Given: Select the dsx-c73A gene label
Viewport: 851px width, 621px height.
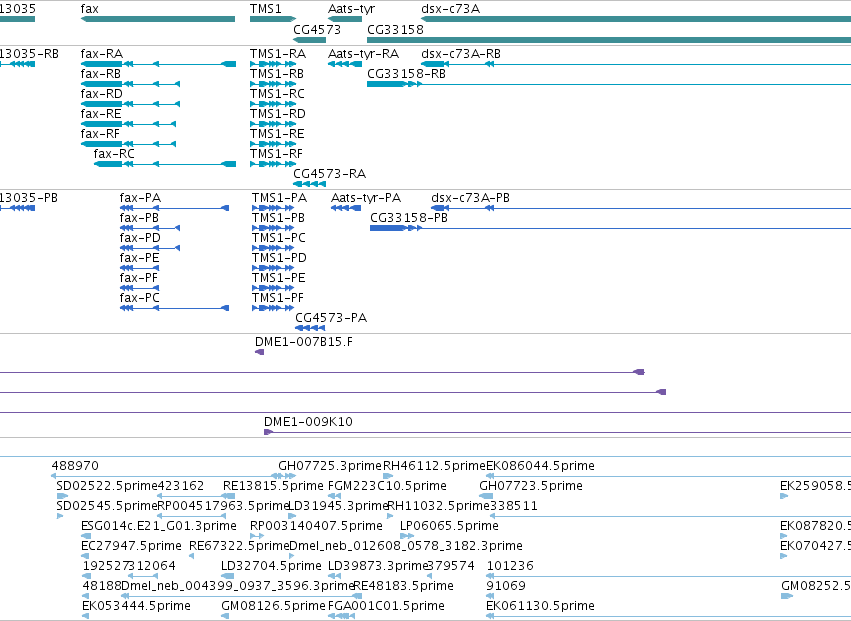Looking at the screenshot, I should tap(450, 9).
